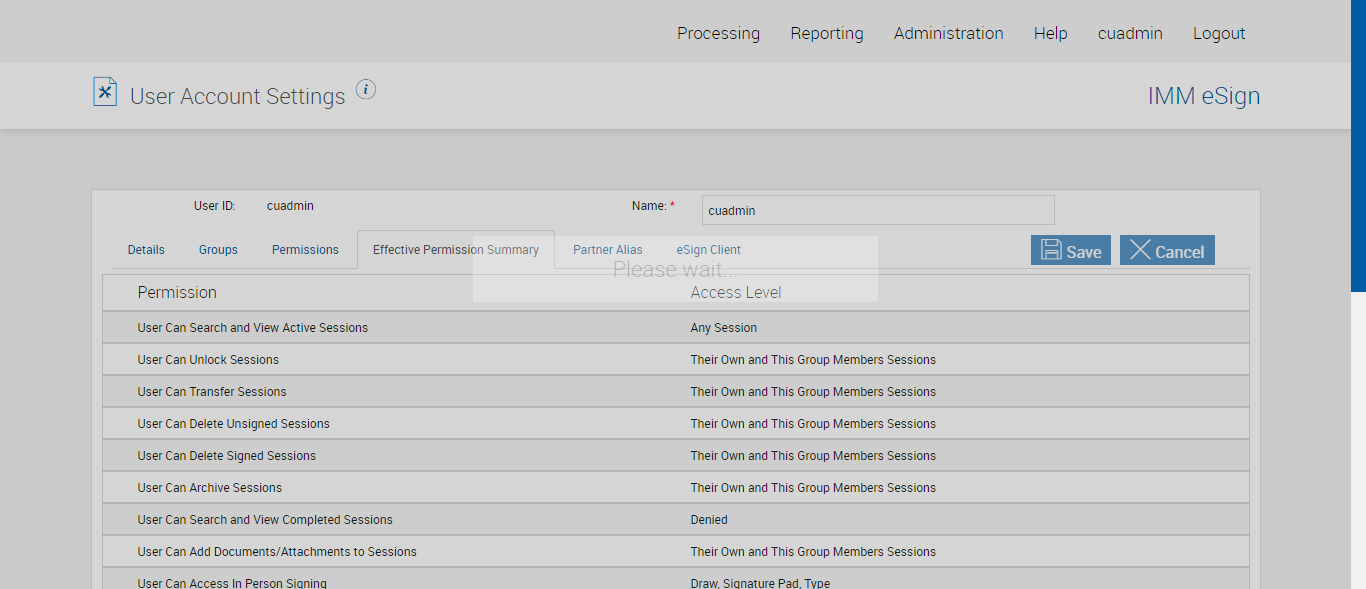Open the Reporting menu

(x=827, y=33)
